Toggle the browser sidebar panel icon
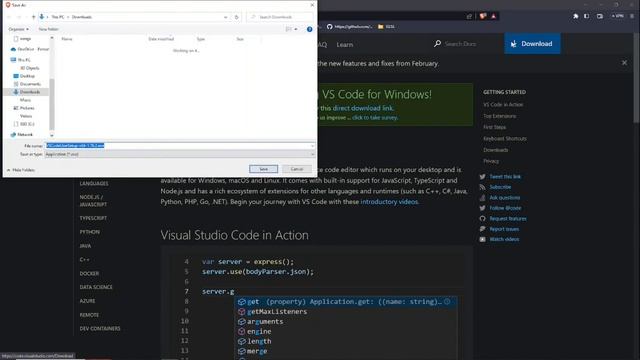Viewport: 640px width, 360px height. [x=587, y=16]
